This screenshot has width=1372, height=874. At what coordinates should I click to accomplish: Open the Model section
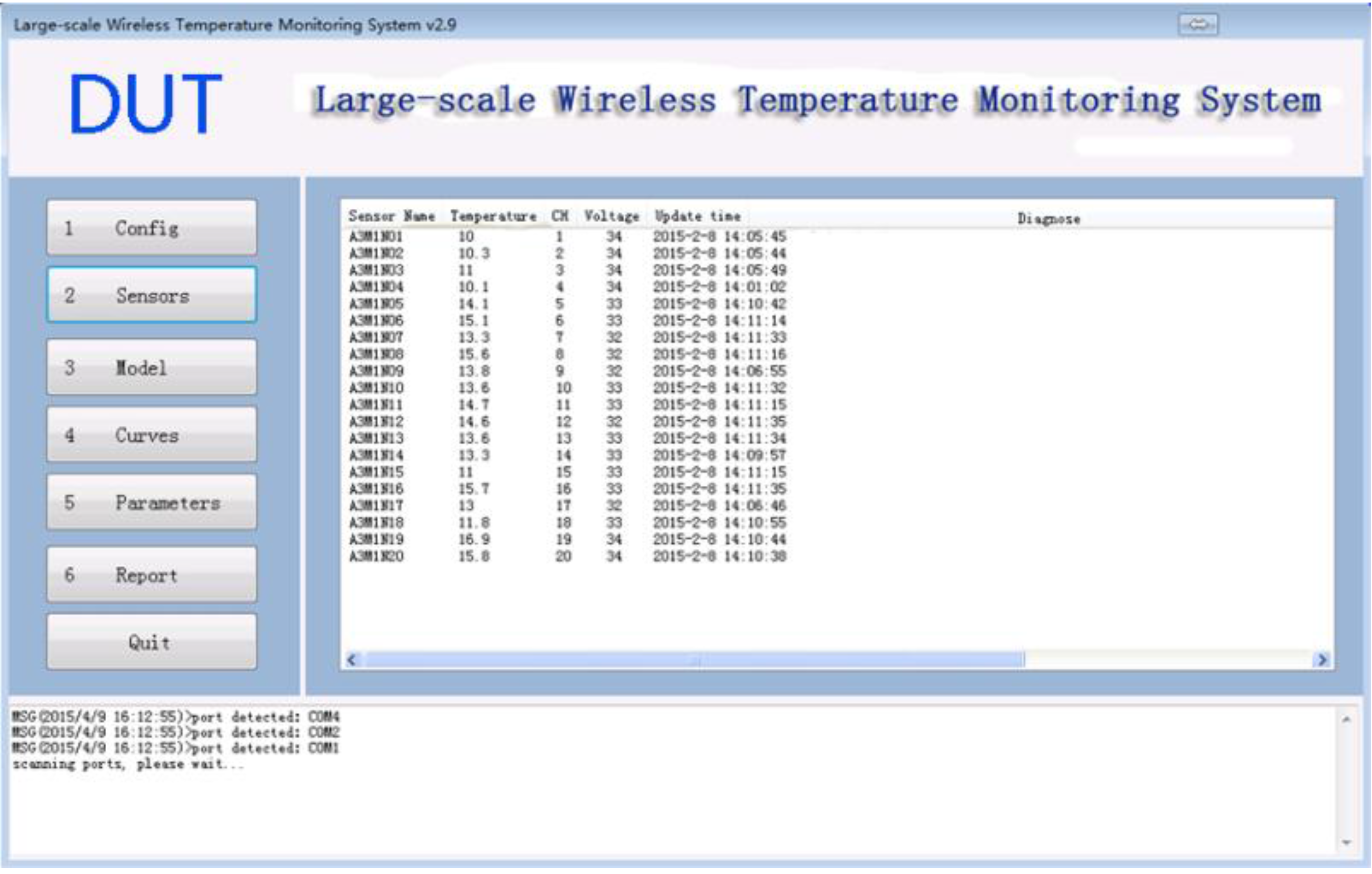(151, 369)
